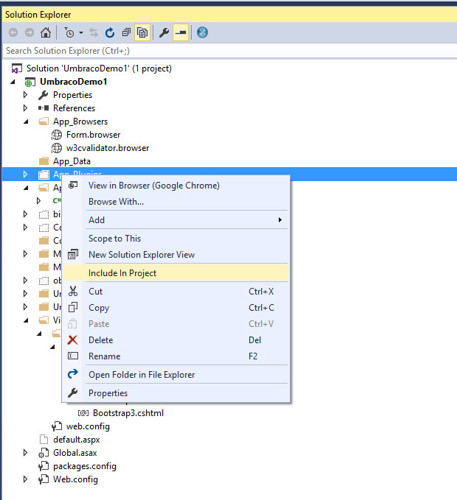Collapse the App_Browsers folder
This screenshot has height=500, width=457.
26,122
